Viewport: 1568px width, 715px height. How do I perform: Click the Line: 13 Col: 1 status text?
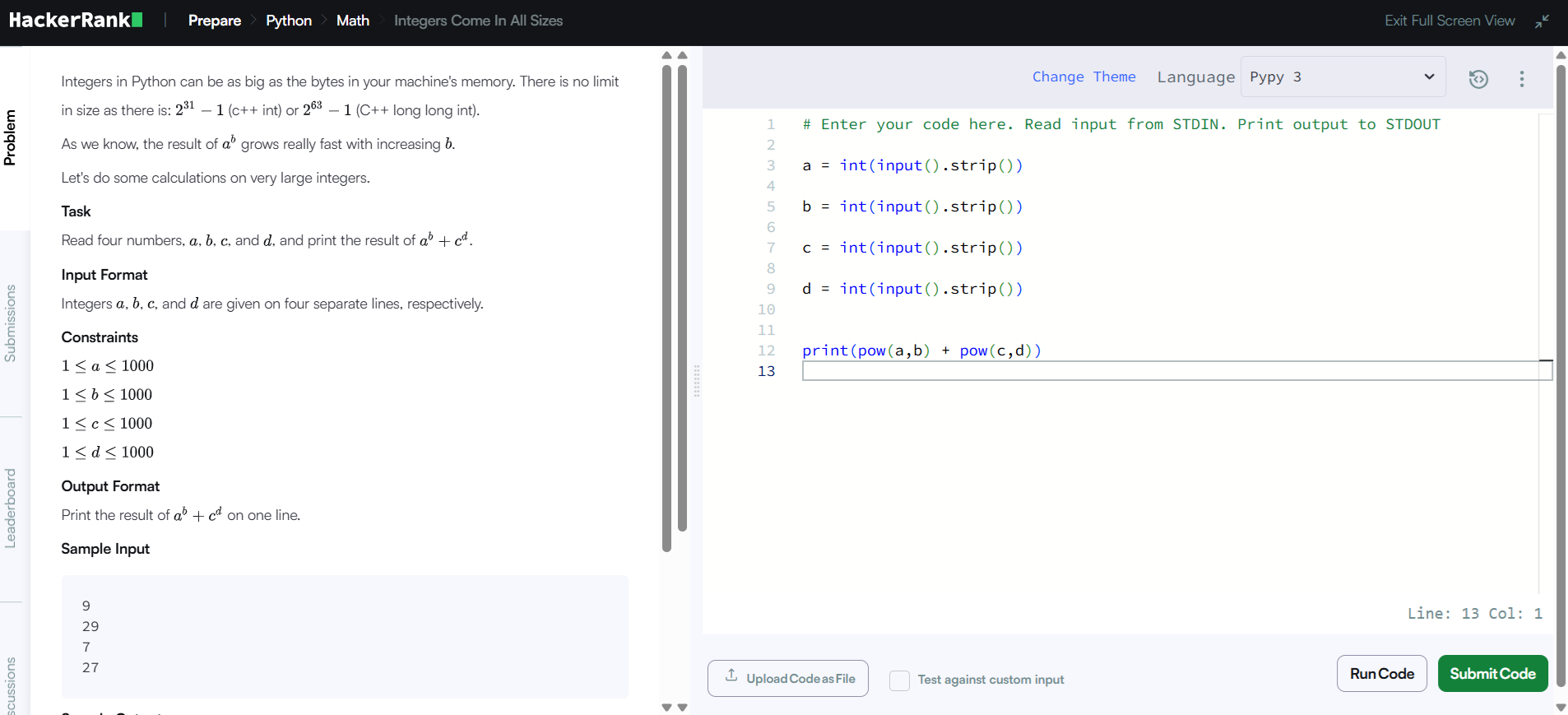1474,613
